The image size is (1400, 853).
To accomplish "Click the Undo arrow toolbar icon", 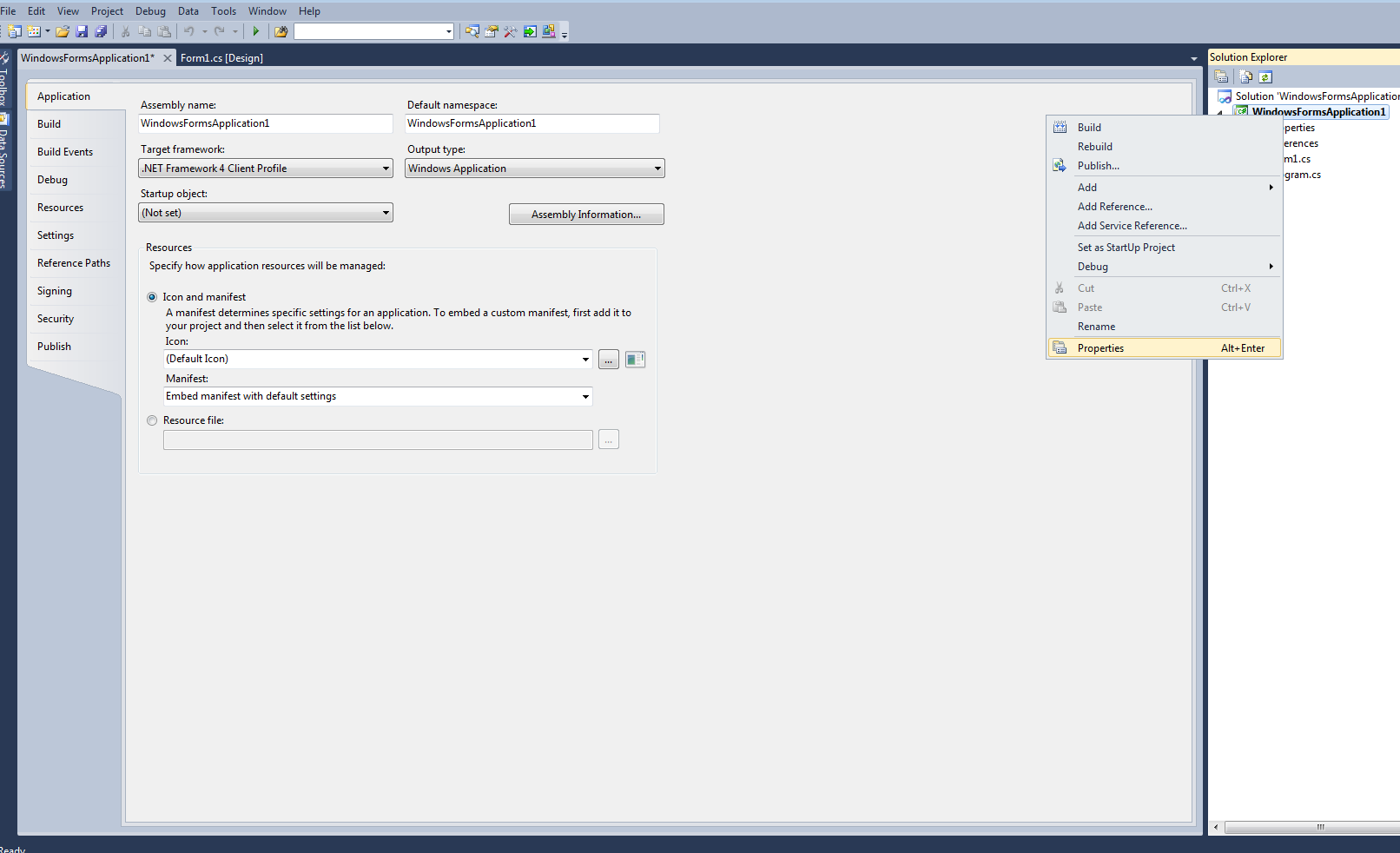I will point(189,31).
